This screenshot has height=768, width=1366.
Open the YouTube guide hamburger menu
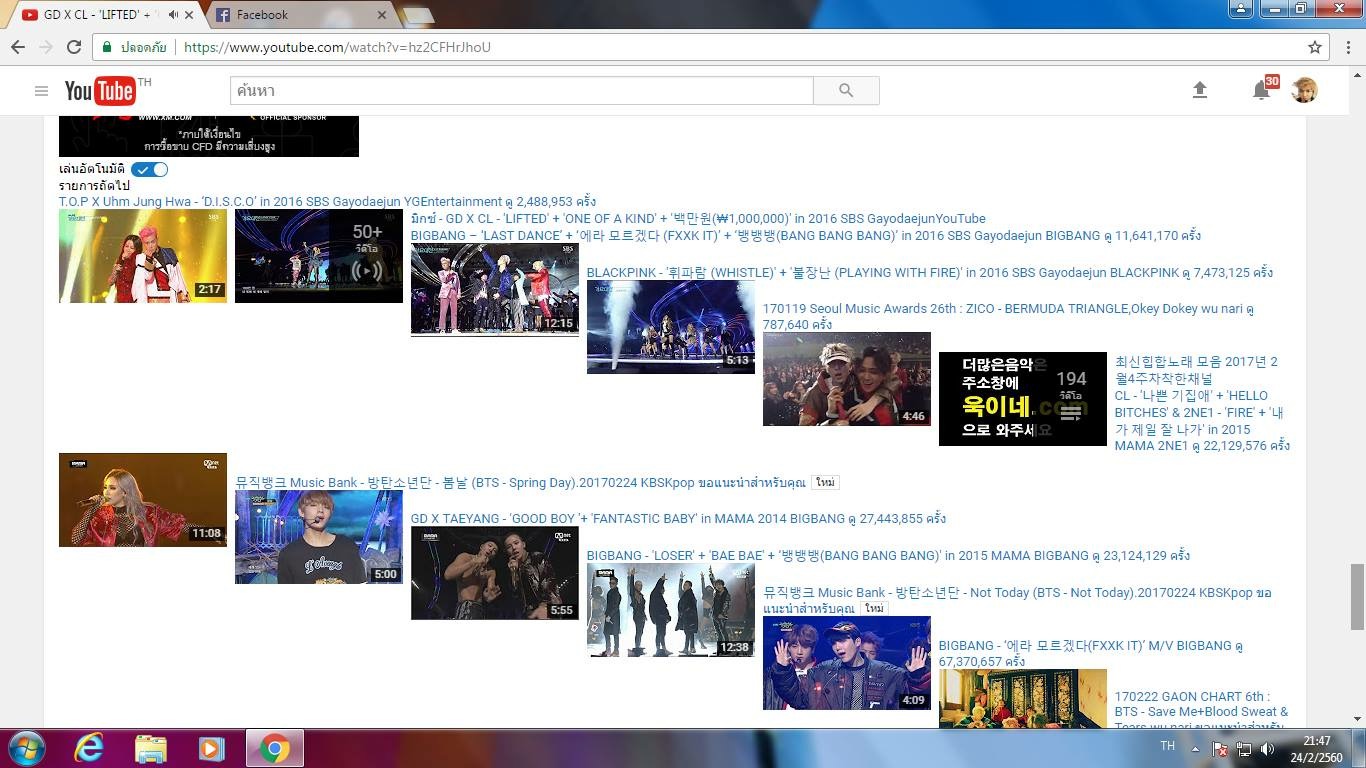click(41, 91)
